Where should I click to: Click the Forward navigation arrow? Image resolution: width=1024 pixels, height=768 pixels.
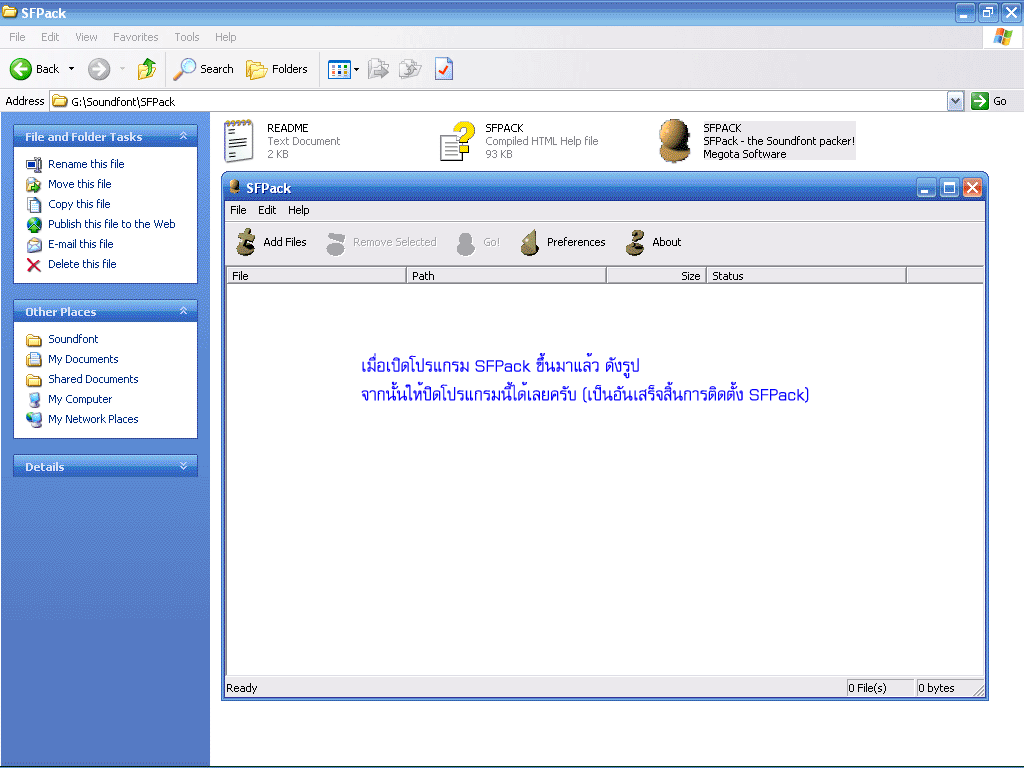click(99, 69)
